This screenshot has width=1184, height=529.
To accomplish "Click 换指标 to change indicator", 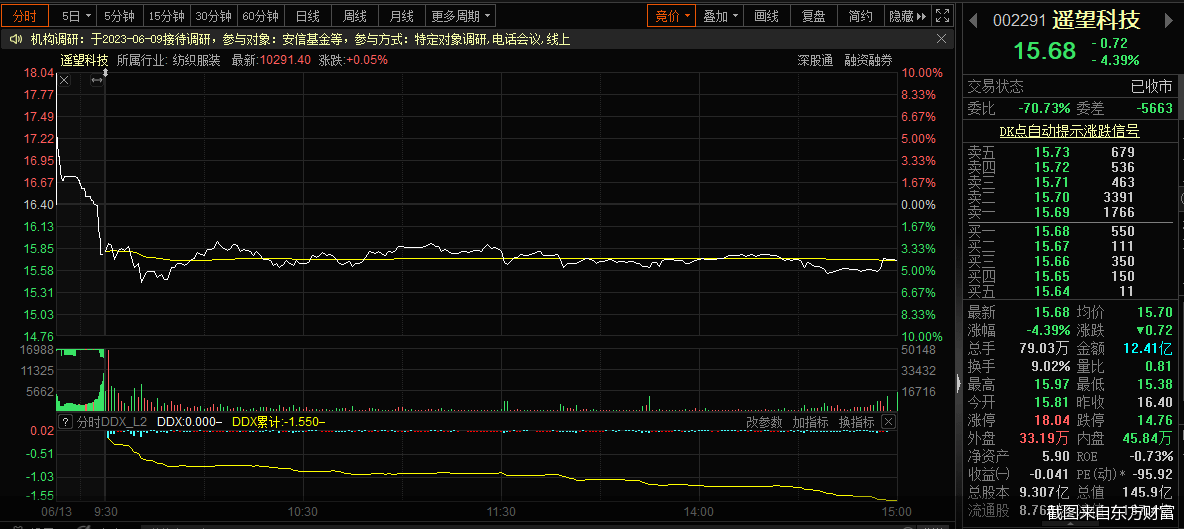I will pos(856,422).
